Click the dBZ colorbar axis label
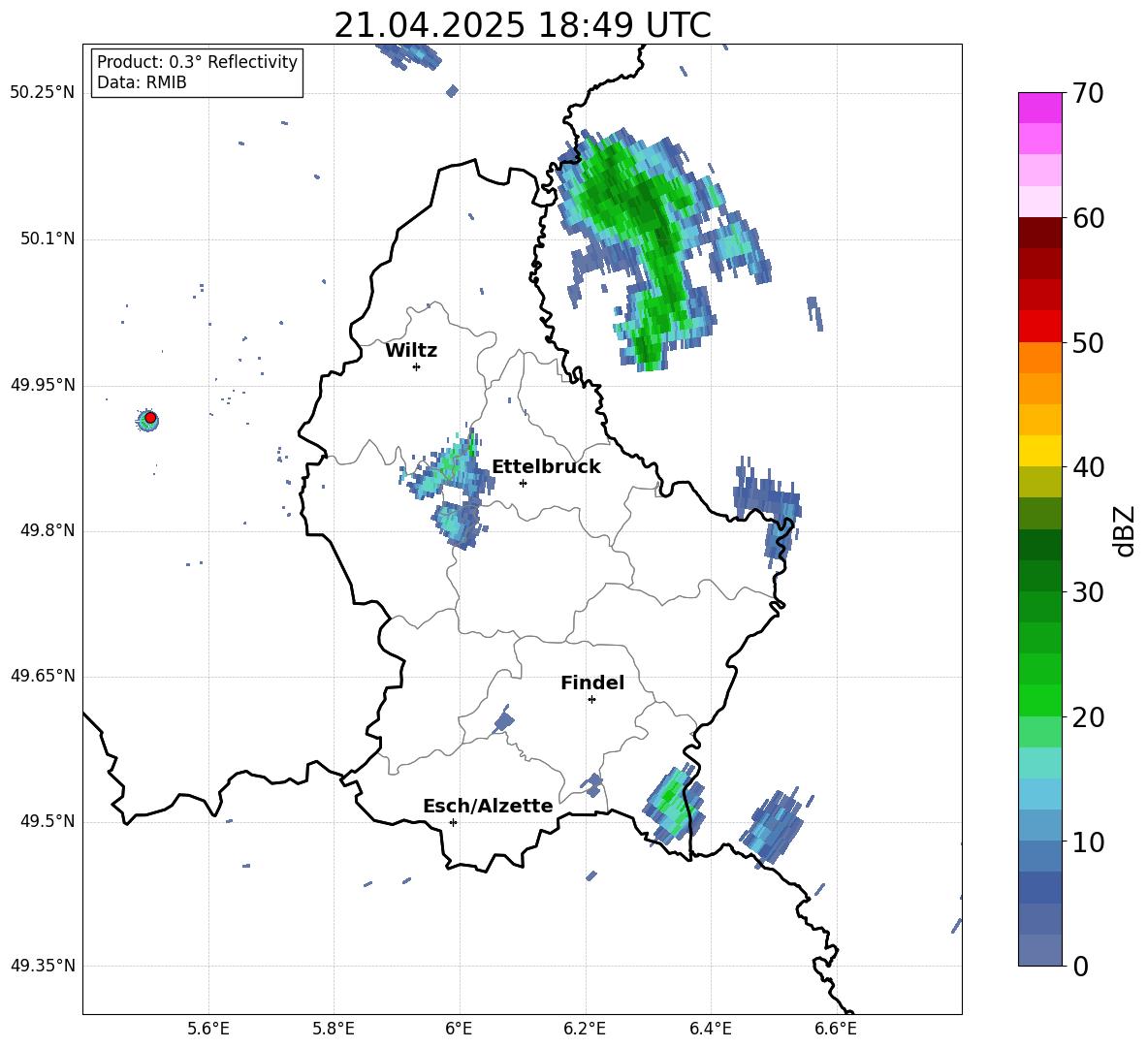Viewport: 1148px width, 1048px height. coord(1124,530)
